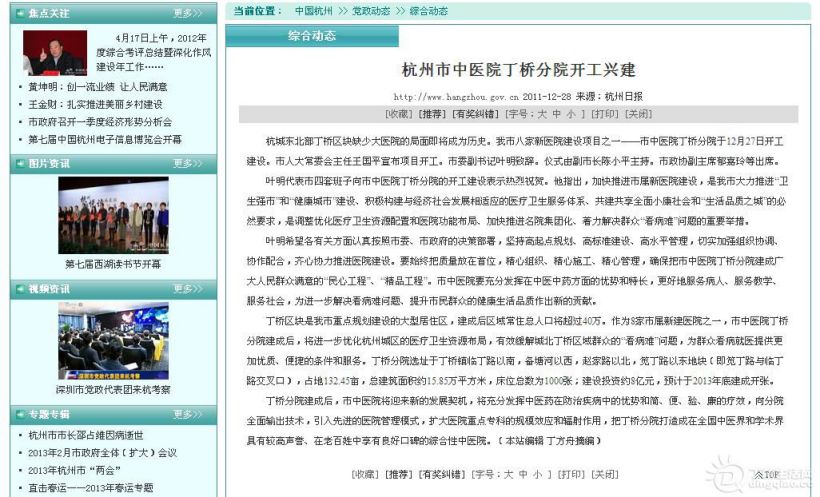Viewport: 820px width, 497px height.
Task: Go to 党政动态 in the breadcrumb
Action: coord(370,11)
